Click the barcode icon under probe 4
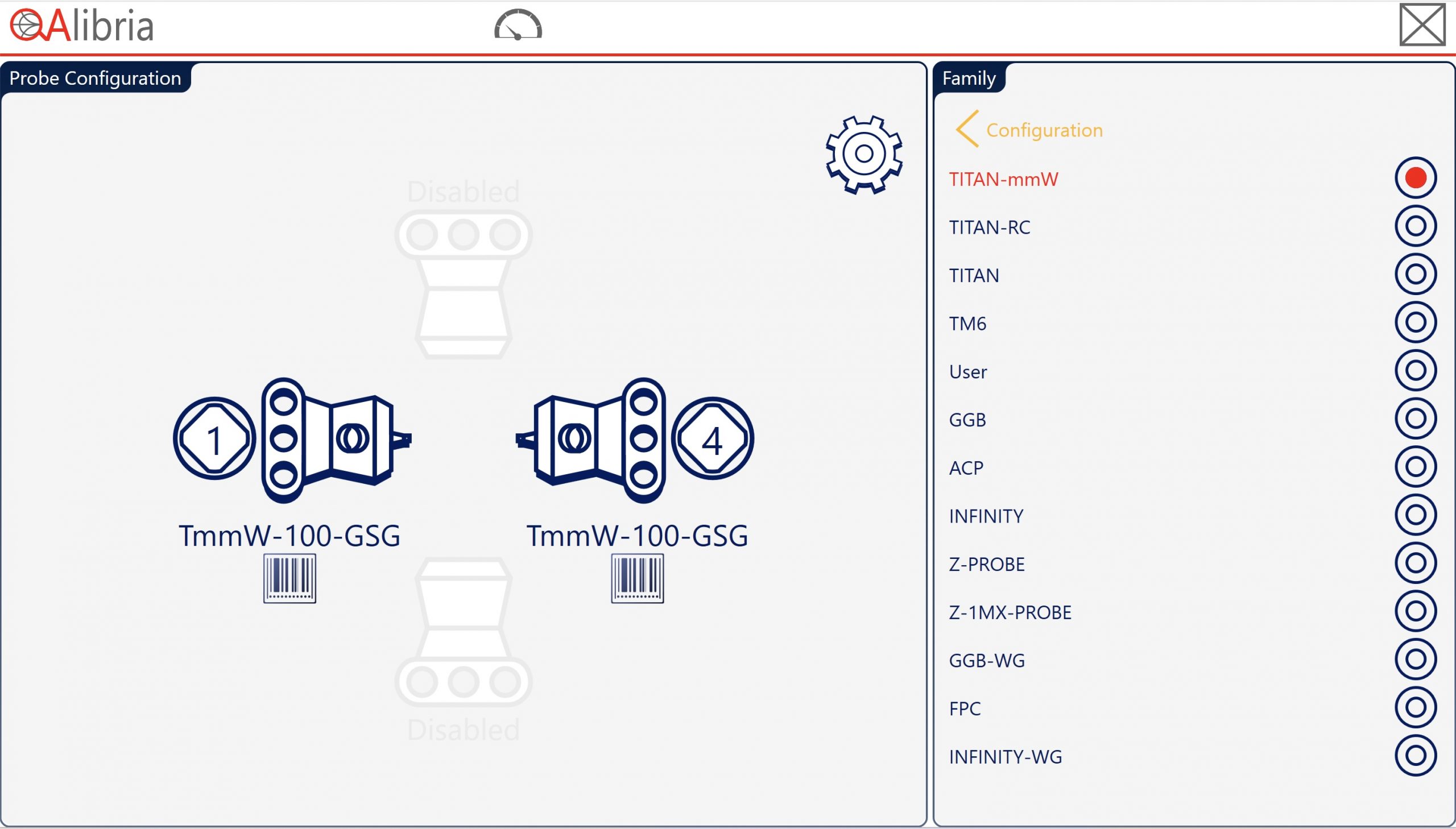The height and width of the screenshot is (829, 1456). click(637, 578)
